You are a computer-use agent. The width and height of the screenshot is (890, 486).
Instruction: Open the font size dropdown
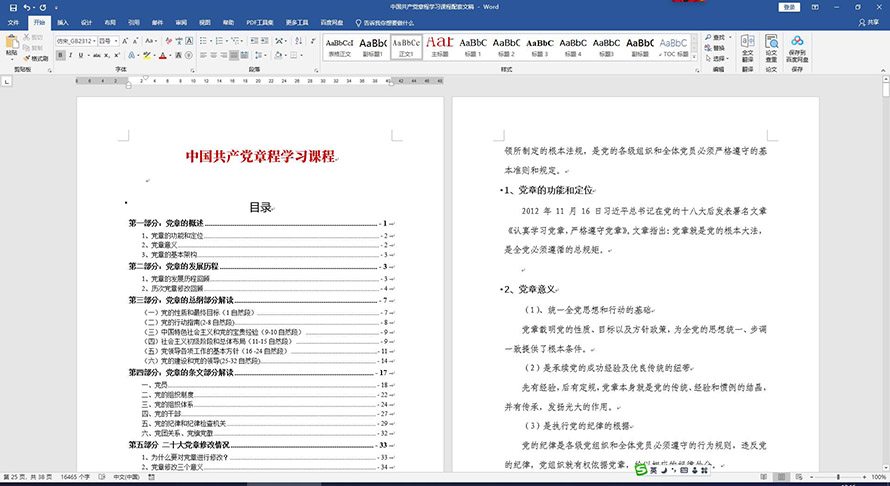coord(116,41)
